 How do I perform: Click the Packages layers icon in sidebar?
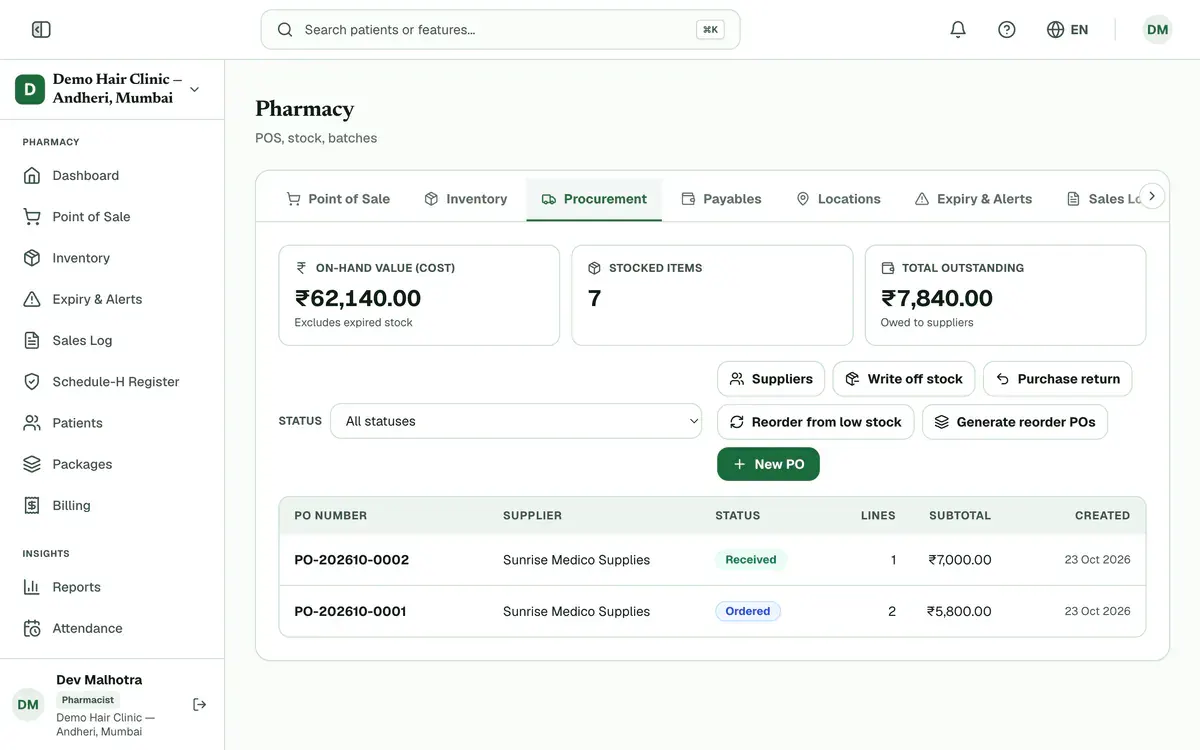pyautogui.click(x=32, y=464)
